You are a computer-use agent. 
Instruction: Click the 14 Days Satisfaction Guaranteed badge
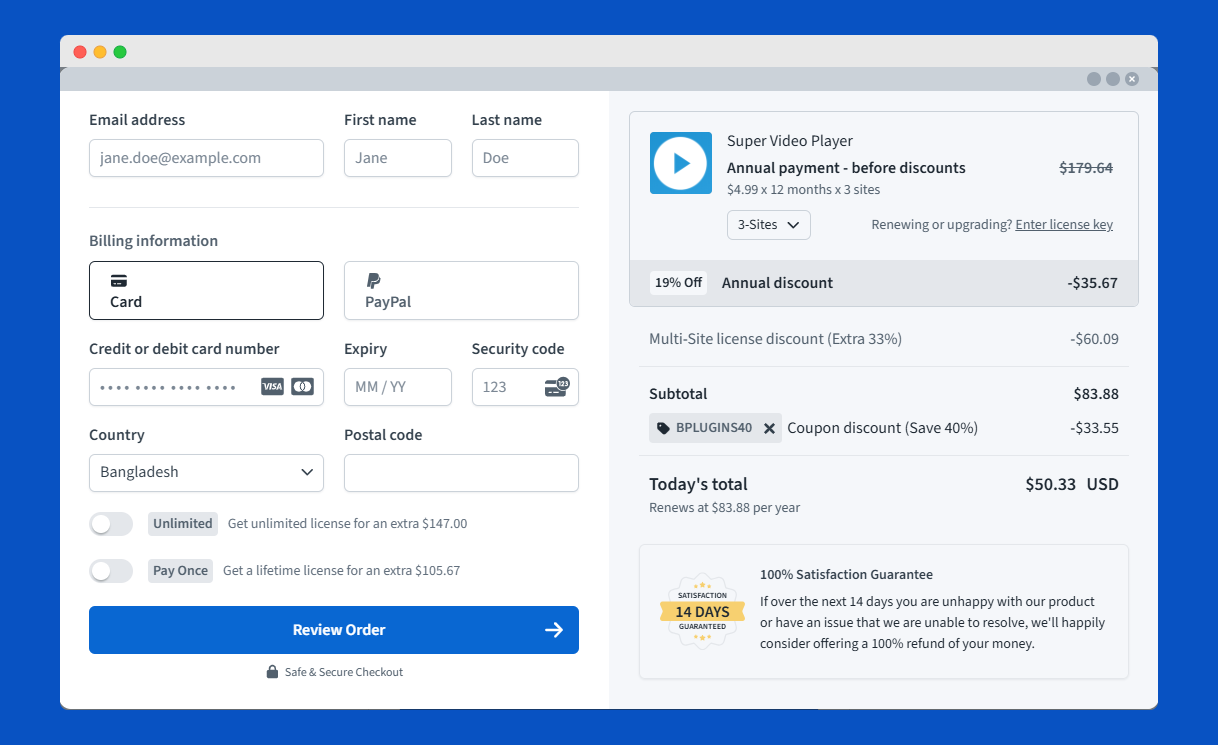click(x=701, y=611)
